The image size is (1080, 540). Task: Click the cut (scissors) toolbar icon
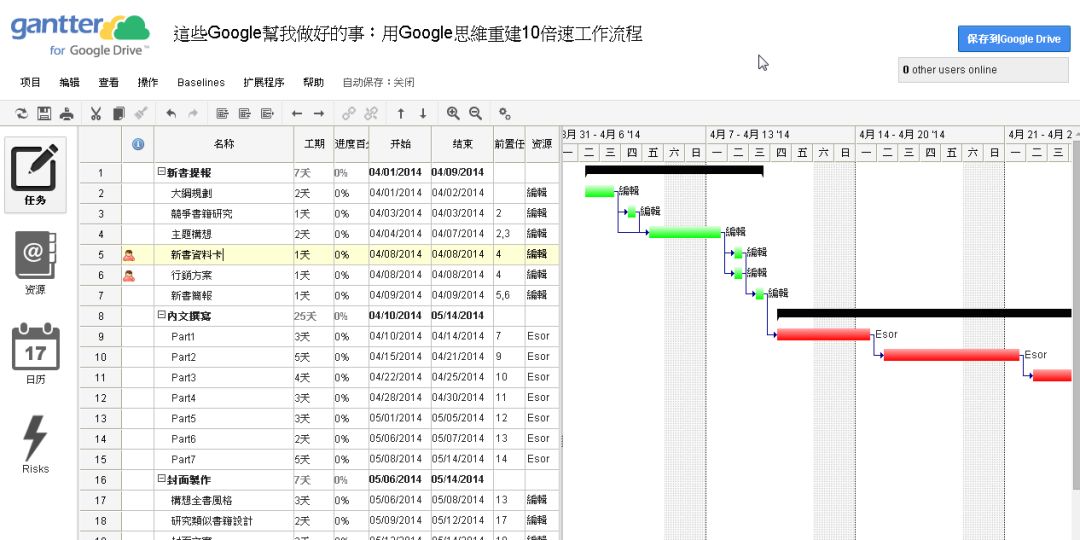point(96,114)
